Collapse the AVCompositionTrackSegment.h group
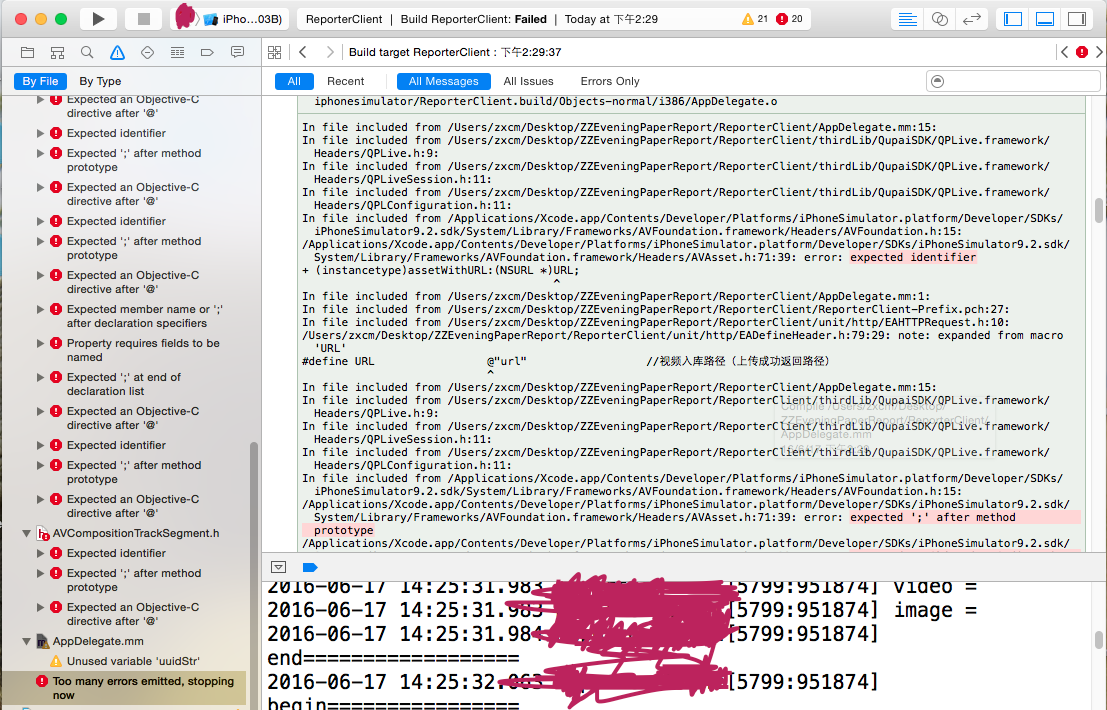The height and width of the screenshot is (710, 1107). point(26,534)
